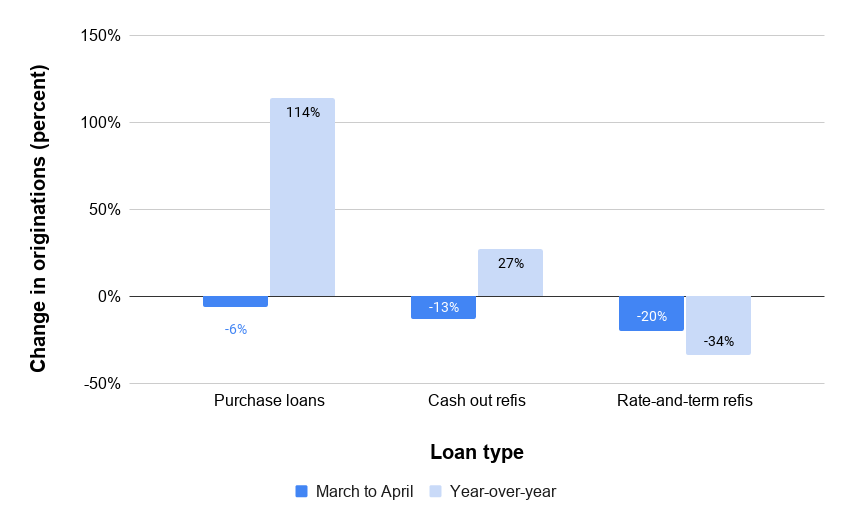Viewport: 851px width, 527px height.
Task: Select the Loan type axis title
Action: tap(477, 452)
